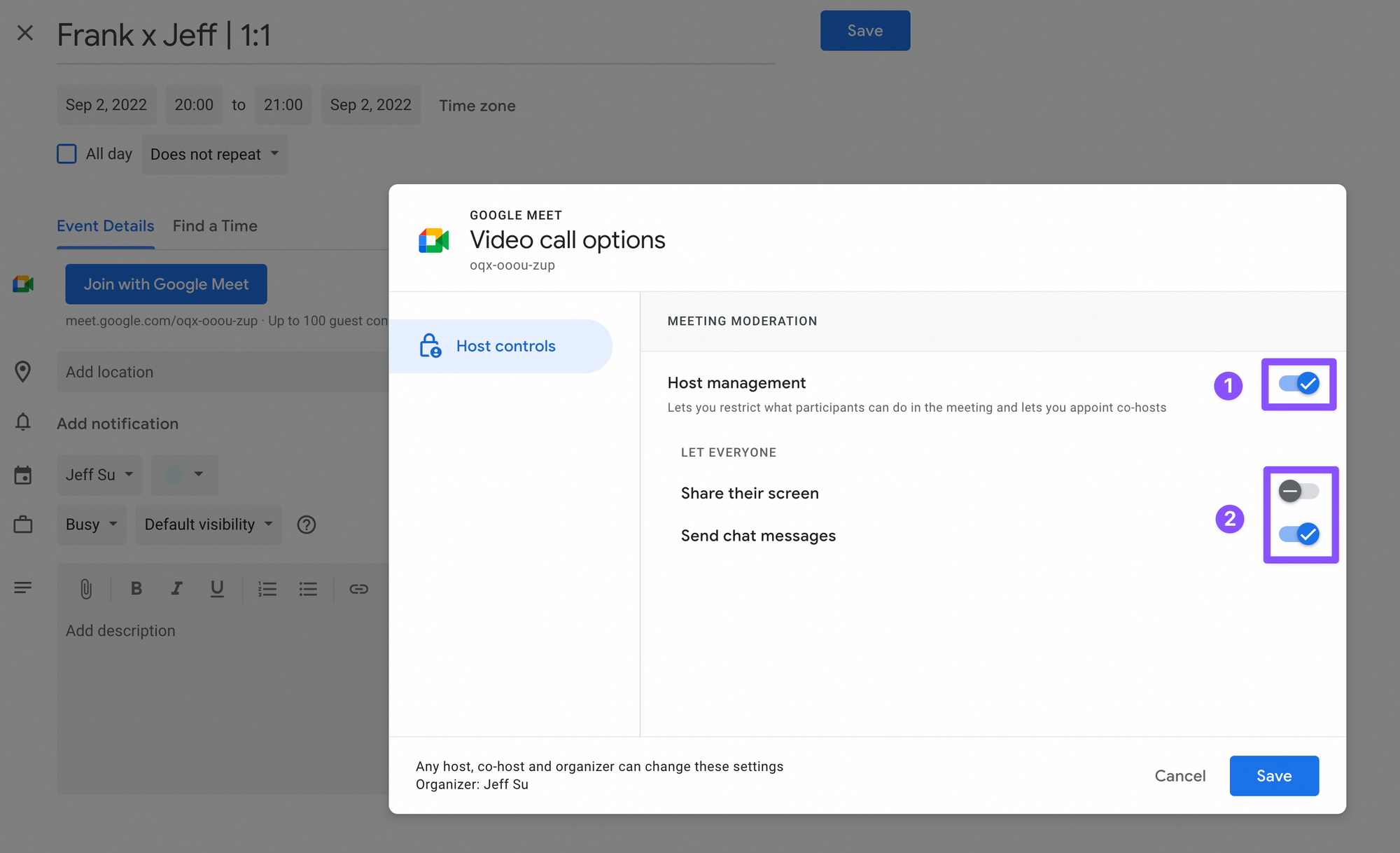This screenshot has height=853, width=1400.
Task: Click the insert link icon
Action: click(358, 589)
